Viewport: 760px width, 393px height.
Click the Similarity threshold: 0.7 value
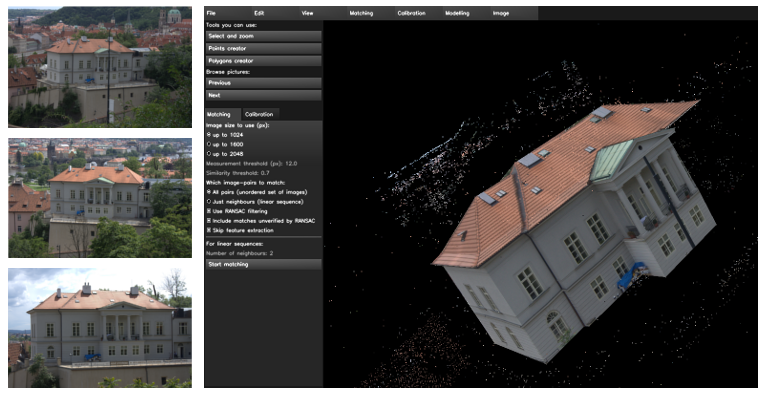pyautogui.click(x=238, y=173)
